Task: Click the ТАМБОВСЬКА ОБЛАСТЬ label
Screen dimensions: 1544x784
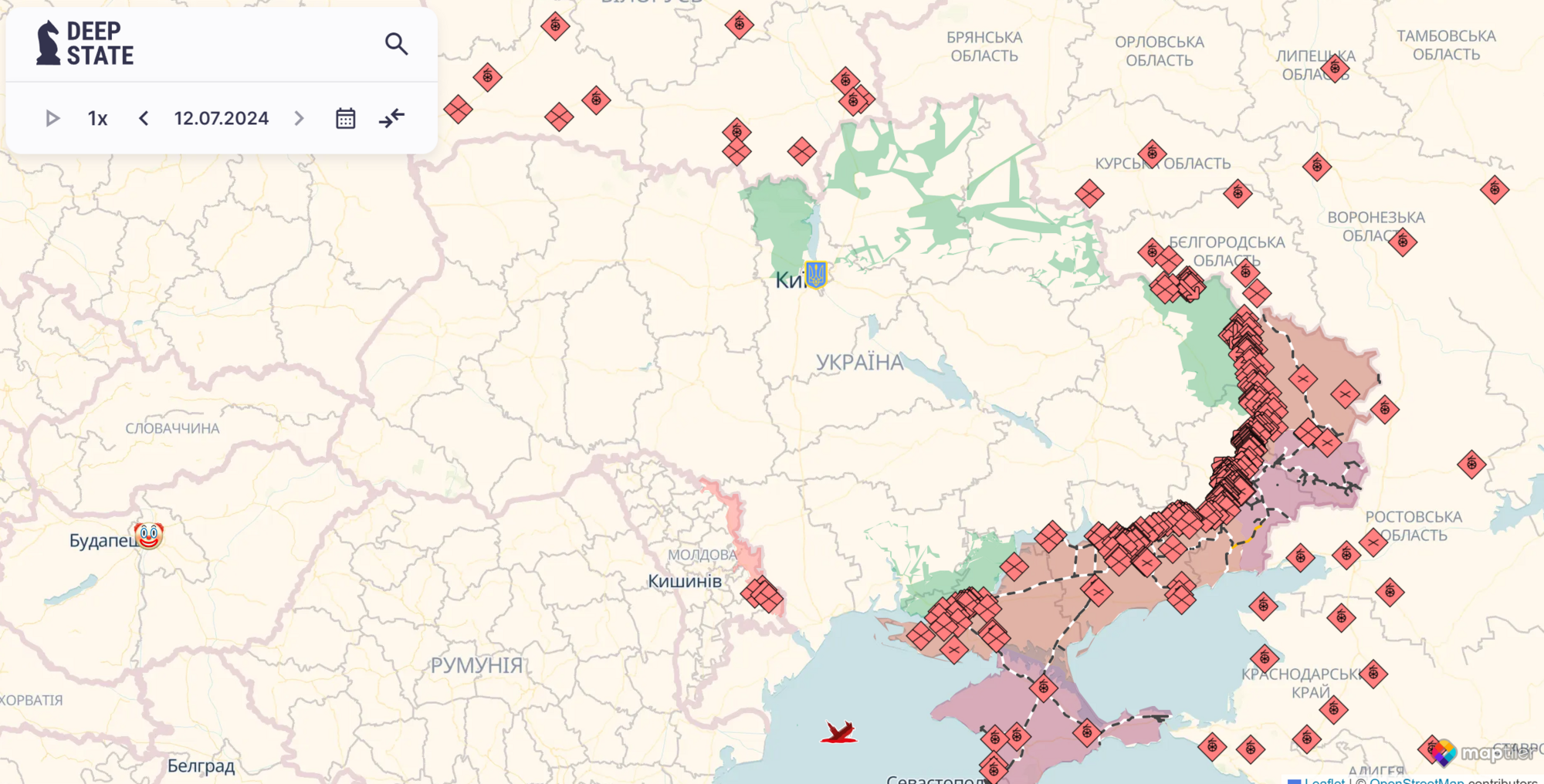Action: (1446, 45)
